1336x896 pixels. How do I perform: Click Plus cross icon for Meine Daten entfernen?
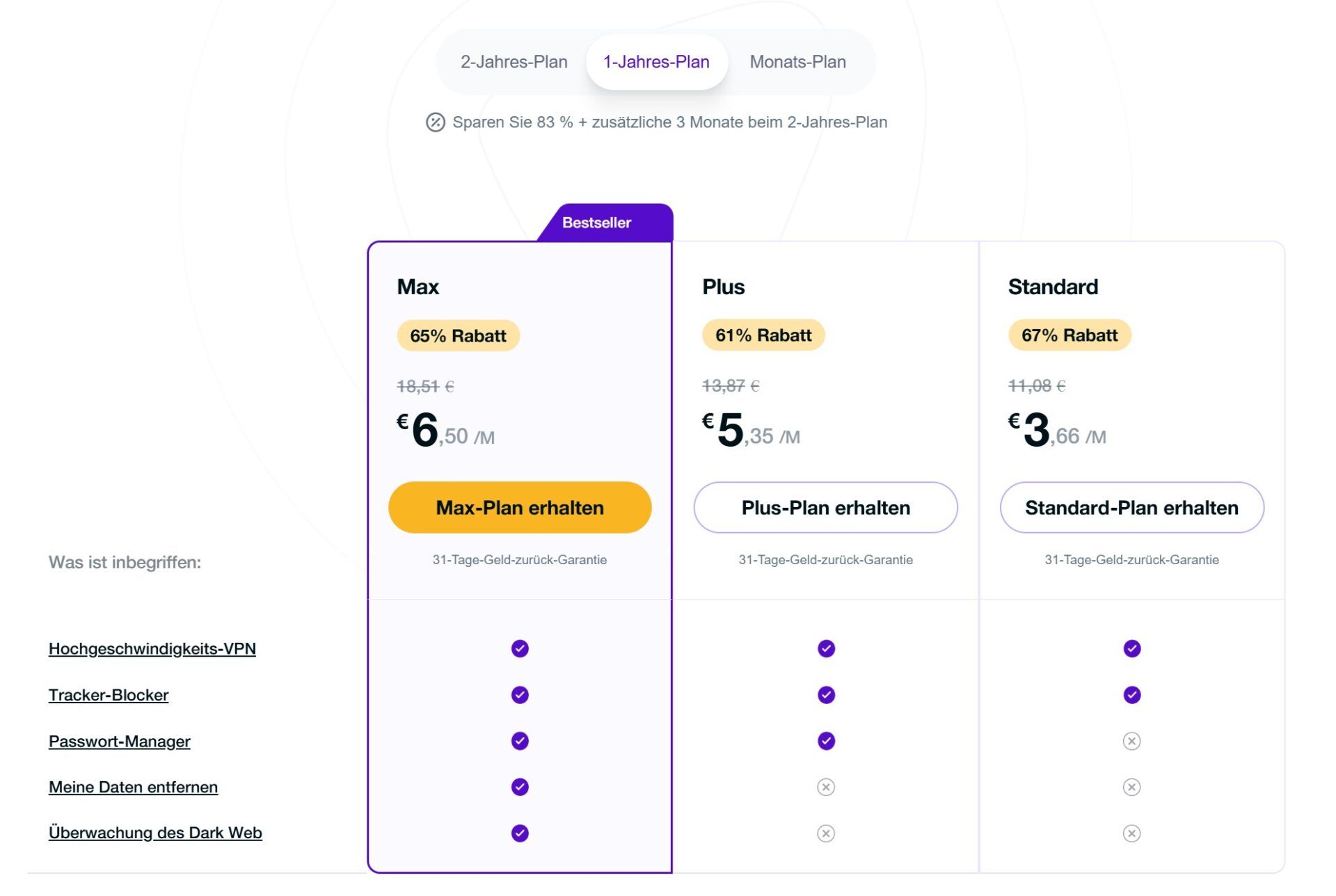click(x=826, y=787)
